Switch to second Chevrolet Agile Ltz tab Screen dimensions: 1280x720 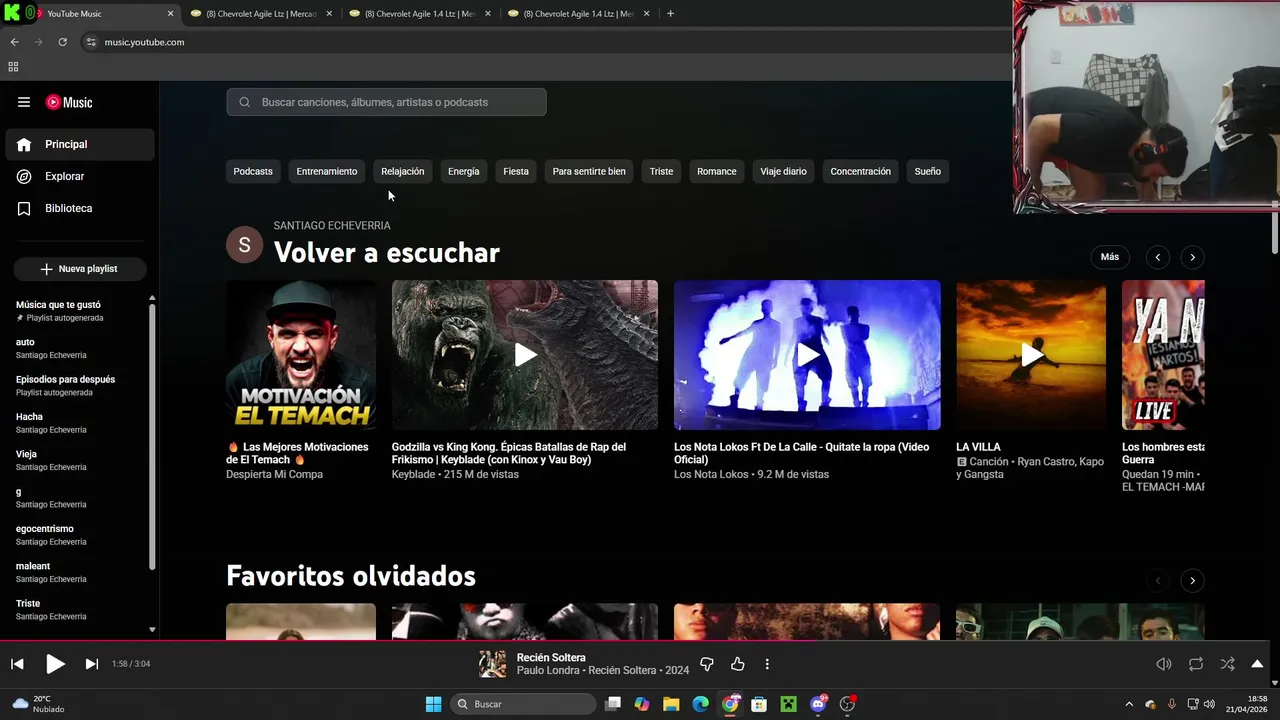pos(419,14)
